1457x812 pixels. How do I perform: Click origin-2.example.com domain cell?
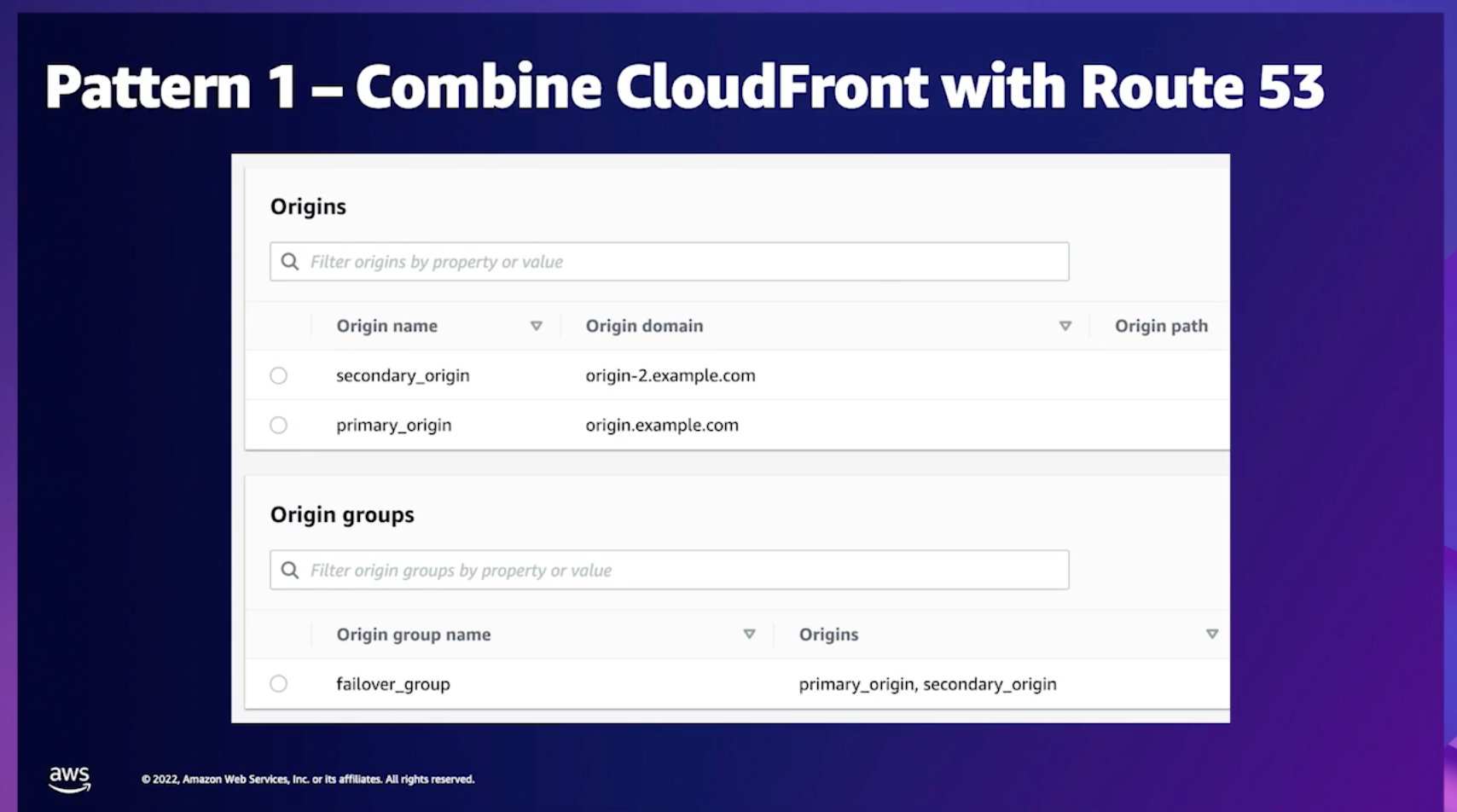[670, 375]
